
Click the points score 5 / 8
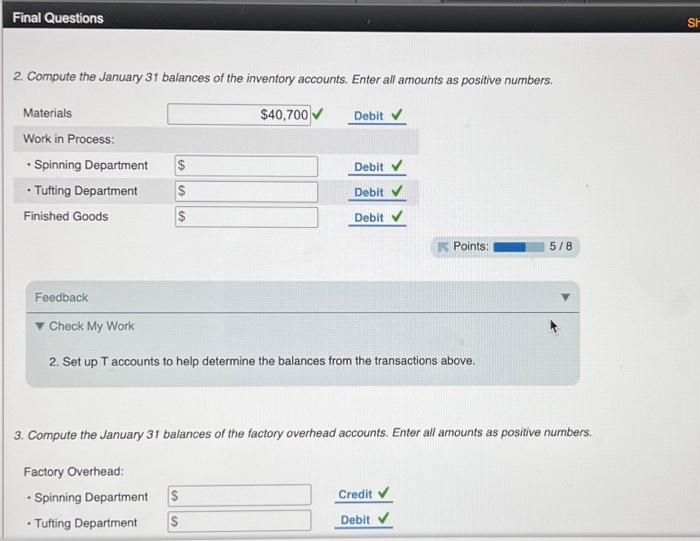click(x=561, y=246)
